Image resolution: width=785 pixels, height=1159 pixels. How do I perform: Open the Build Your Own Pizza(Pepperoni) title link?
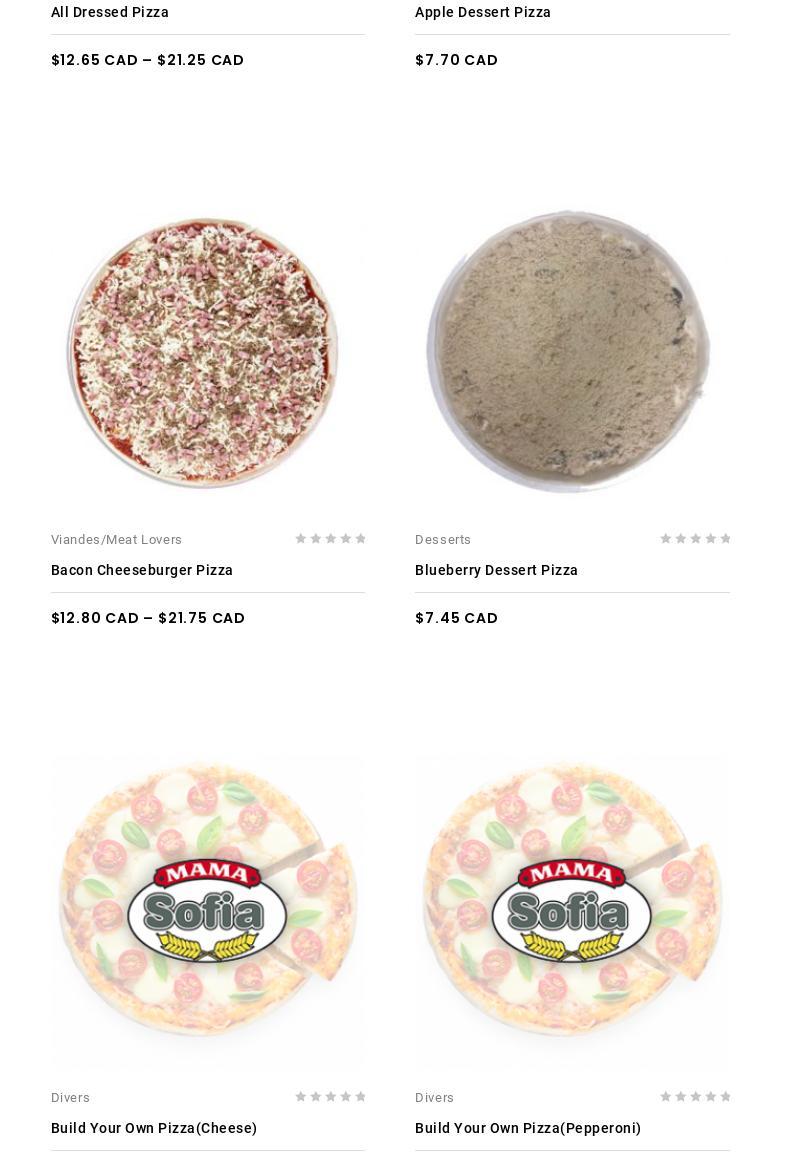click(528, 1128)
